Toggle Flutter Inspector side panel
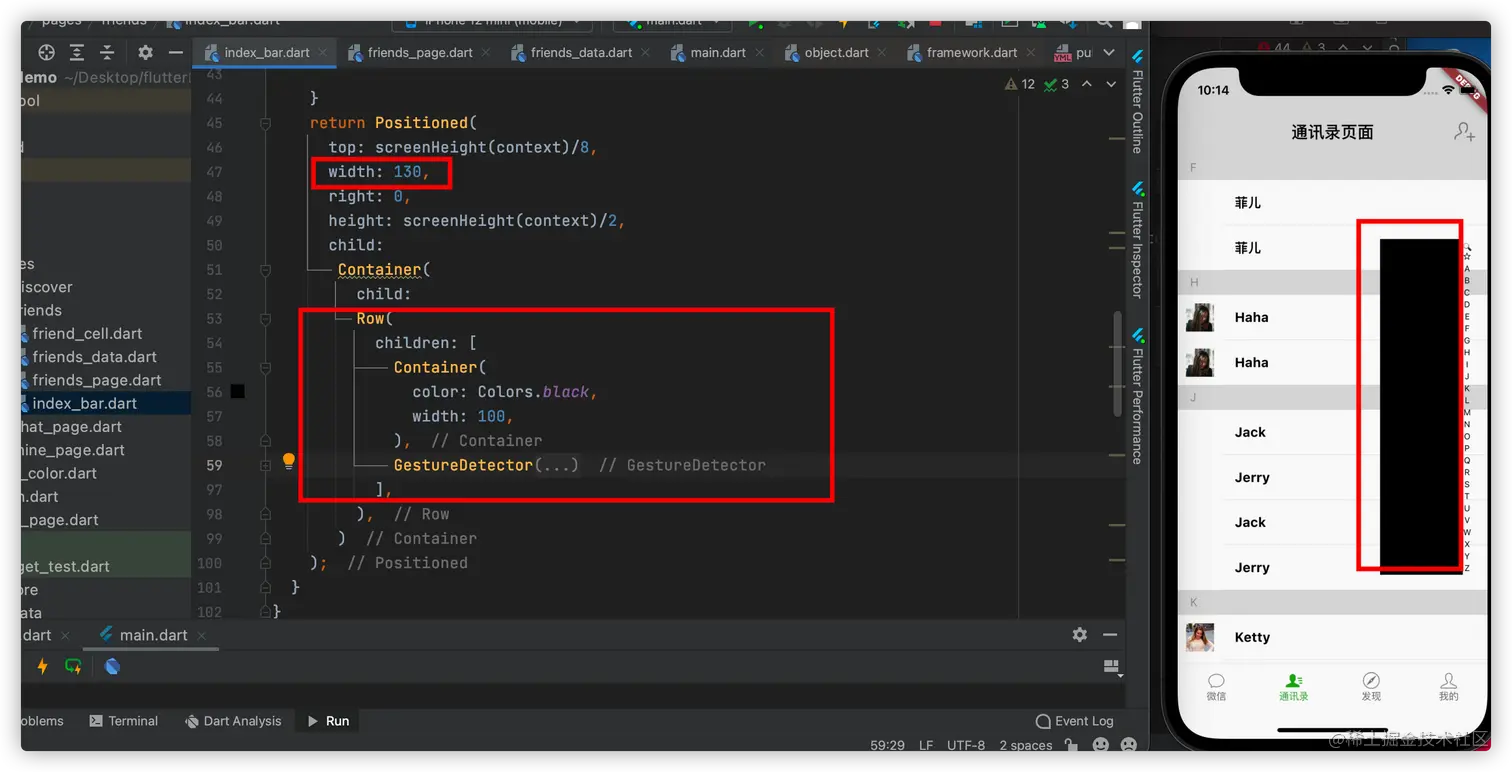This screenshot has height=772, width=1512. (1137, 240)
